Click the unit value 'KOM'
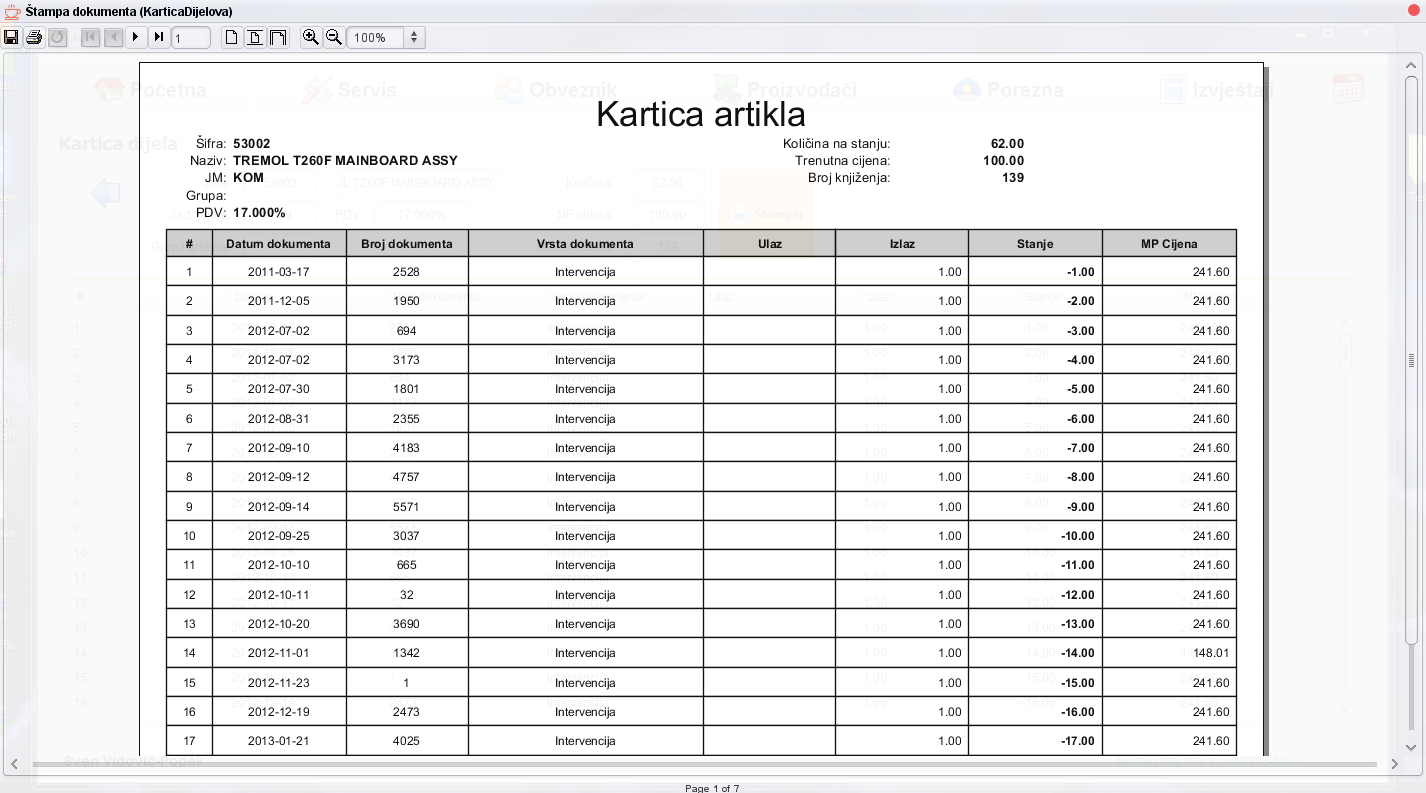The width and height of the screenshot is (1426, 793). click(248, 177)
